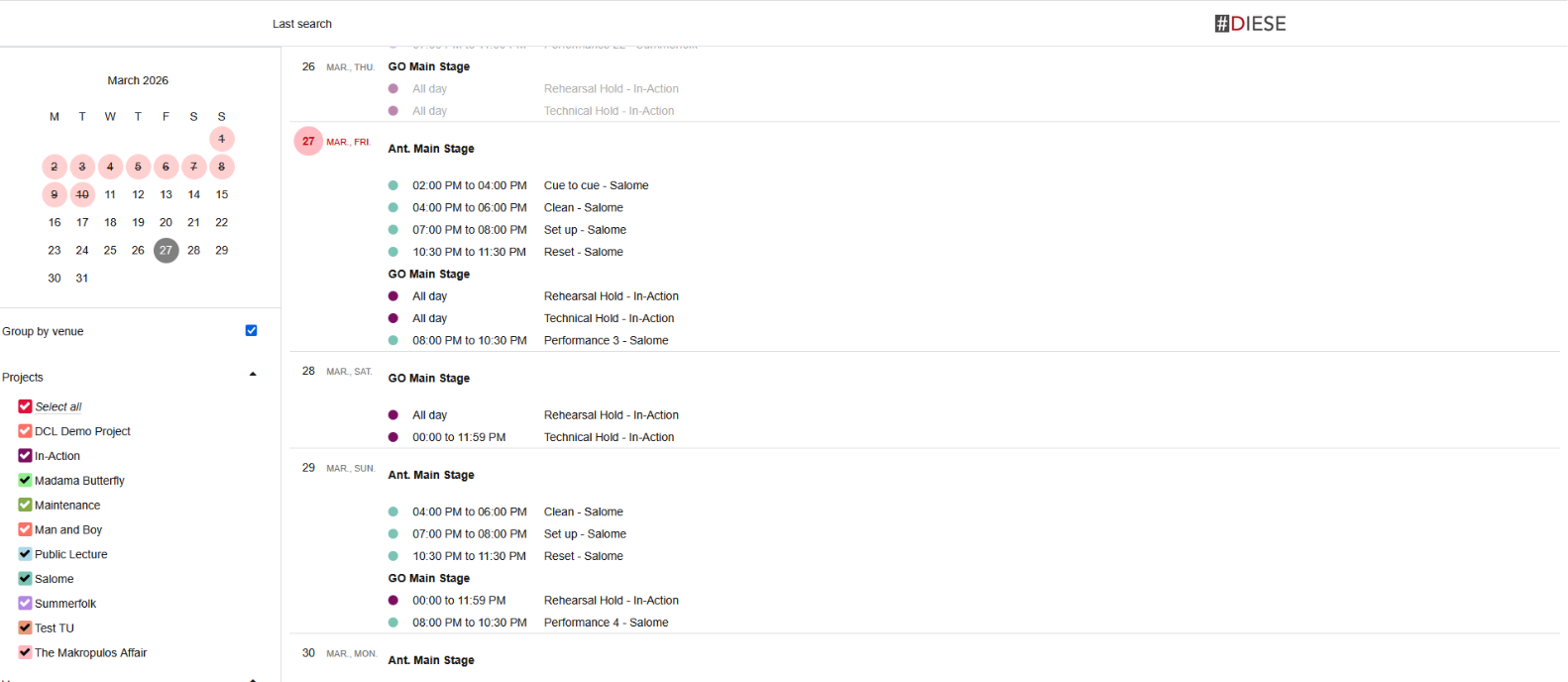Screen dimensions: 1568x682
Task: Click the light purple dot beside "Technical Hold - In-Action" on March 26
Action: (x=394, y=110)
